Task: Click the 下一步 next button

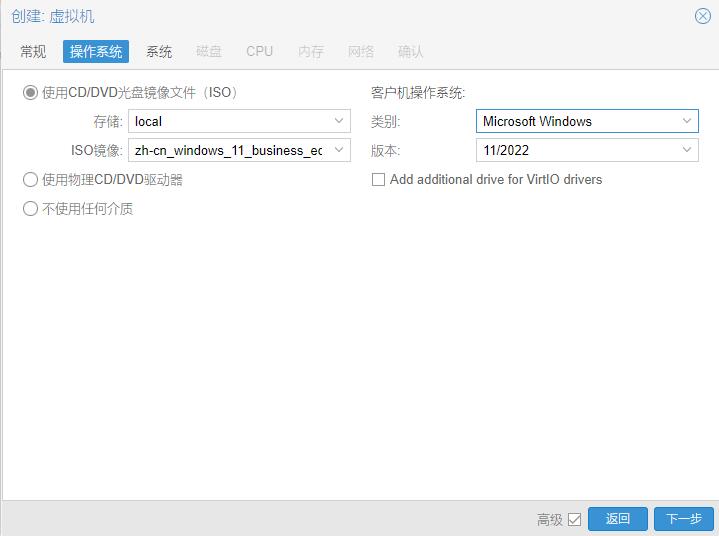Action: tap(684, 519)
